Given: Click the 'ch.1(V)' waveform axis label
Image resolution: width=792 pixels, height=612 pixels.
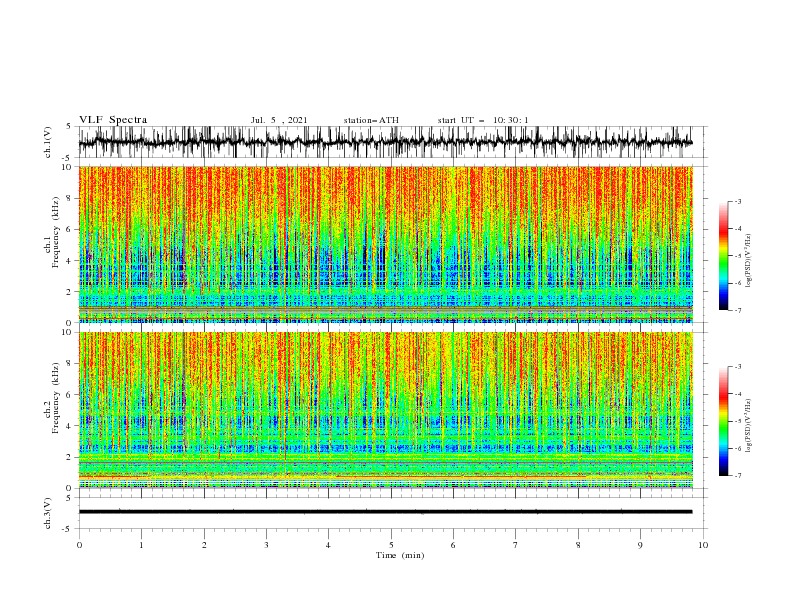Looking at the screenshot, I should 48,142.
